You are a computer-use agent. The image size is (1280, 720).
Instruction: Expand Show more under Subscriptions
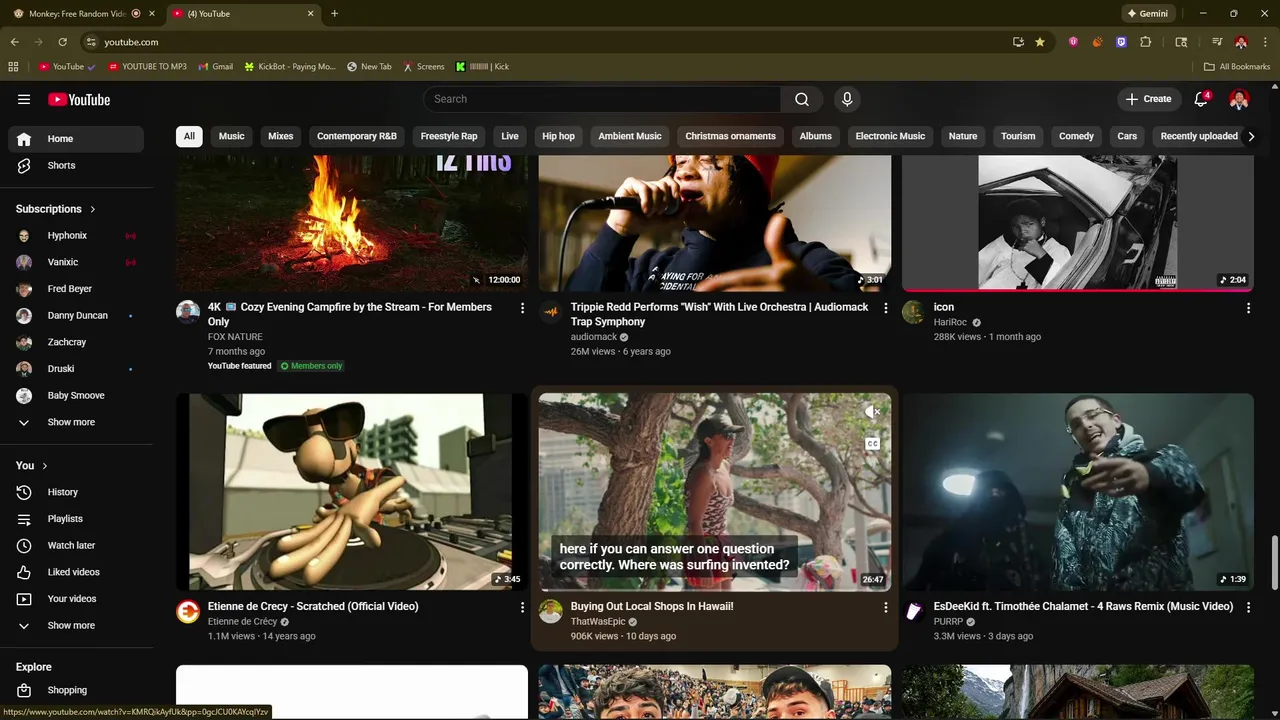tap(76, 422)
